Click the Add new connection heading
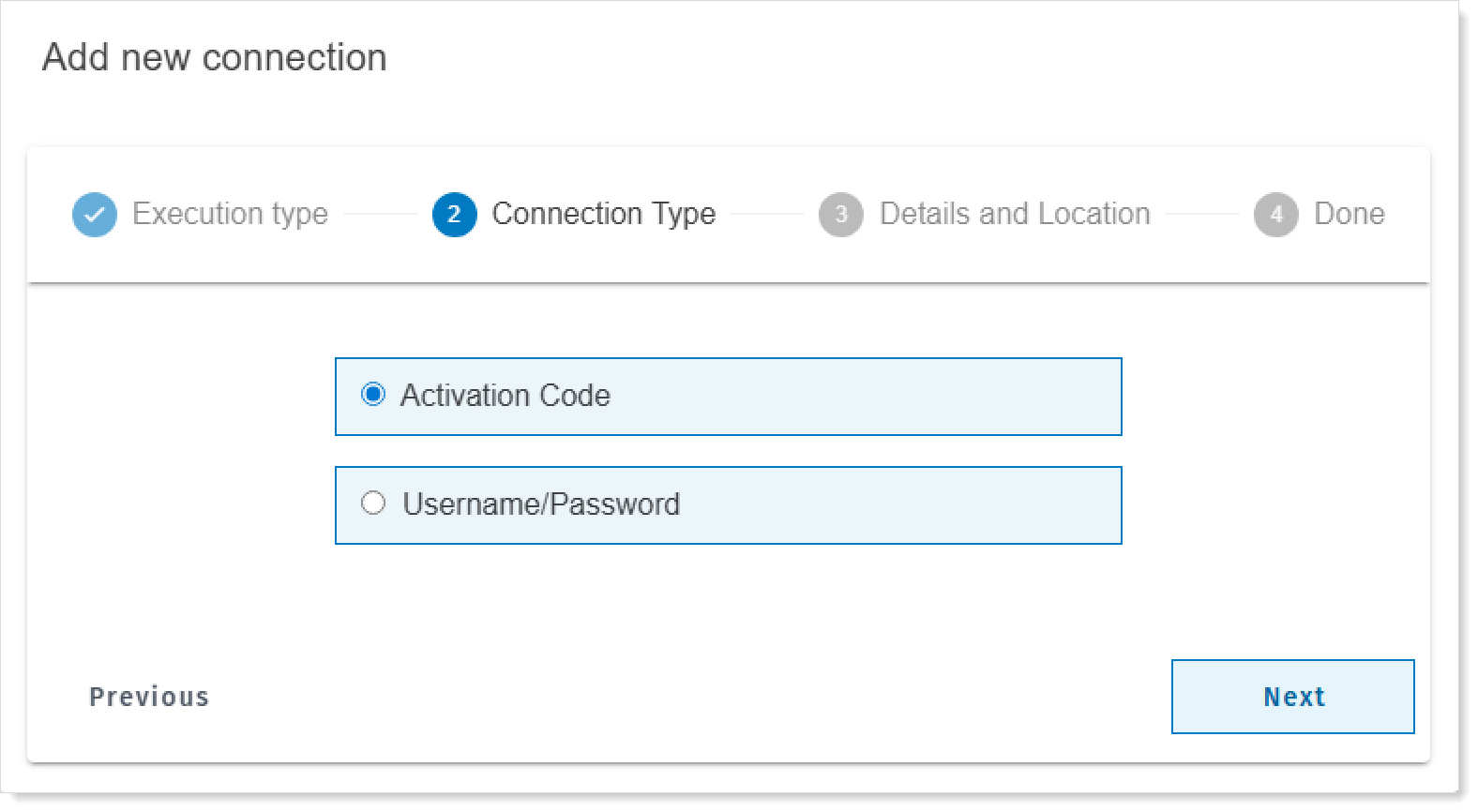Image resolution: width=1478 pixels, height=812 pixels. pyautogui.click(x=215, y=57)
